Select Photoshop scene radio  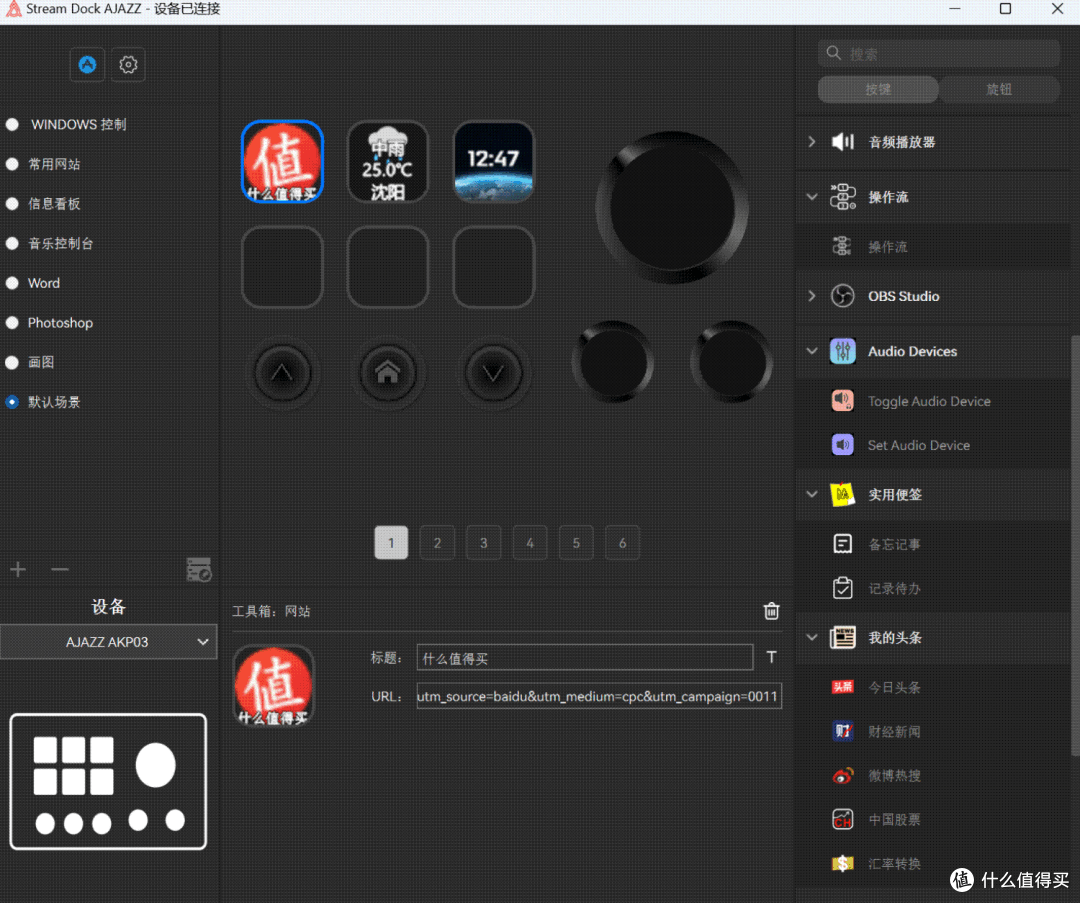click(12, 322)
